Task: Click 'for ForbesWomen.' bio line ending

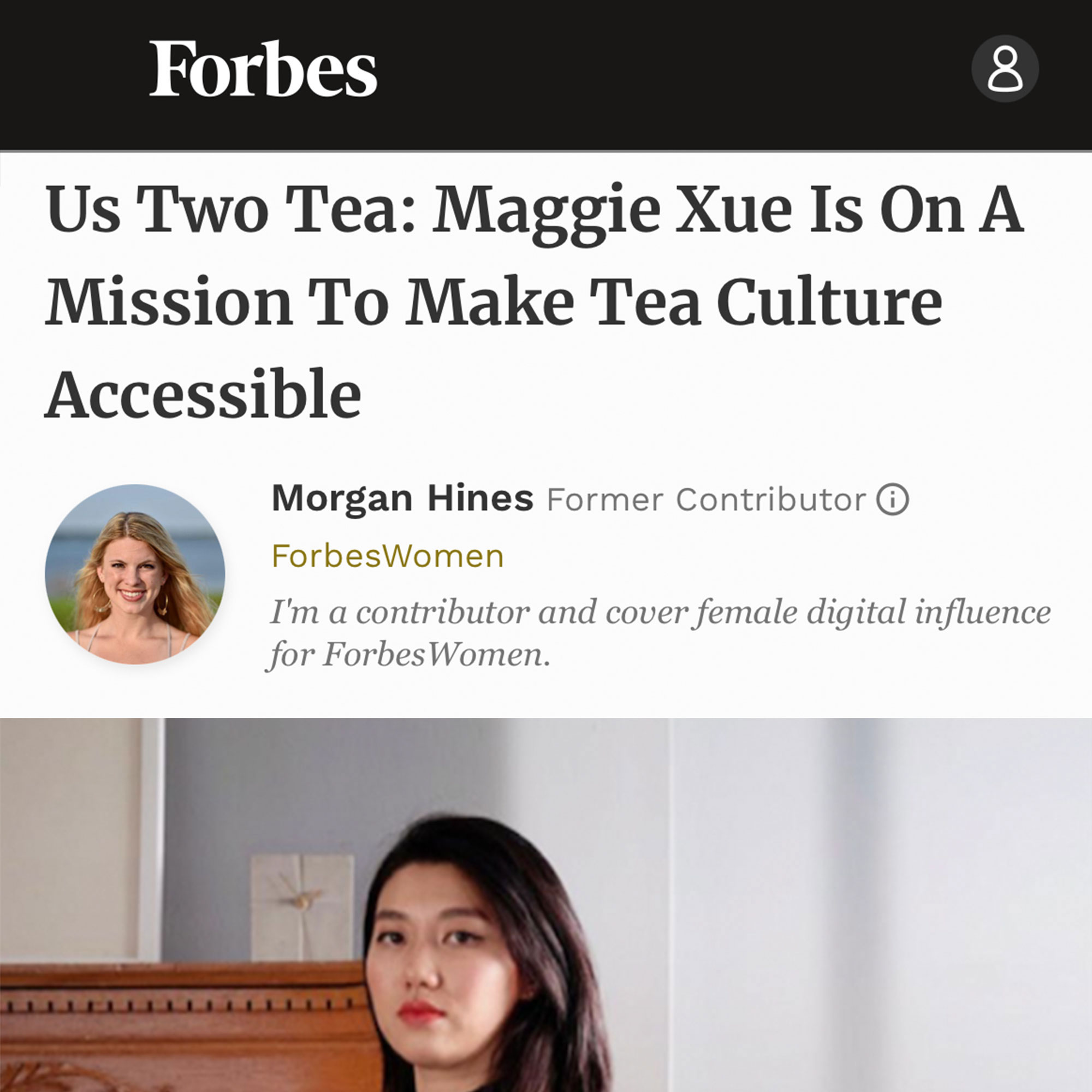Action: click(408, 655)
